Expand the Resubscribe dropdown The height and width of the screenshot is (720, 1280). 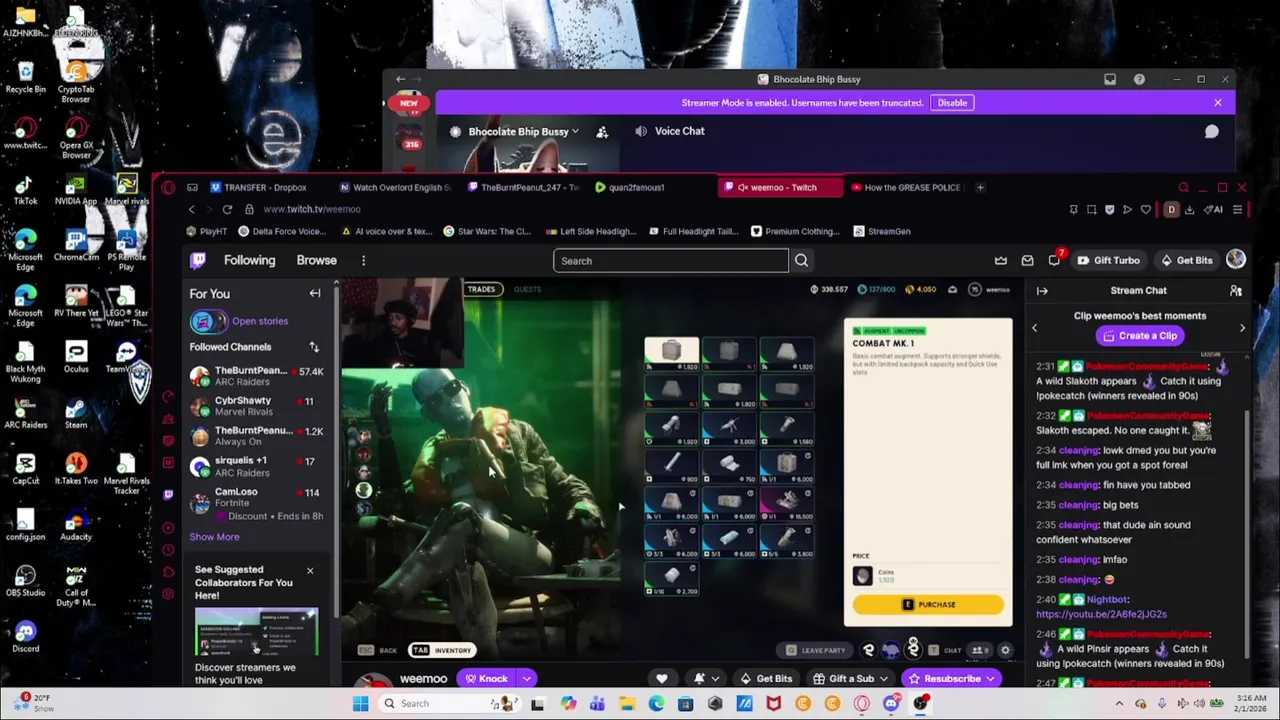pos(990,679)
